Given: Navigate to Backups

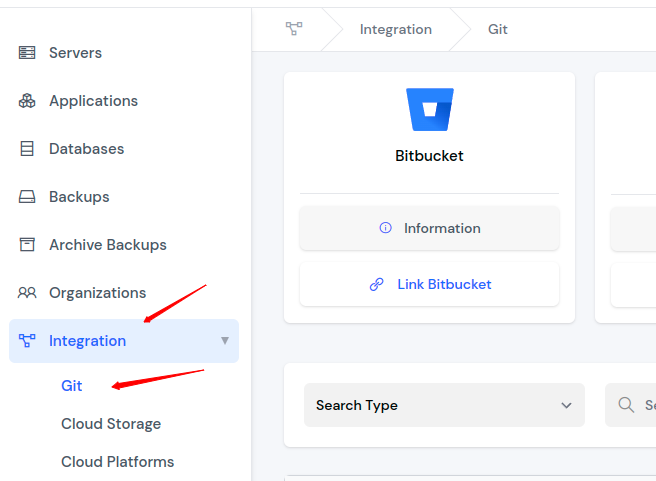Looking at the screenshot, I should [x=79, y=197].
